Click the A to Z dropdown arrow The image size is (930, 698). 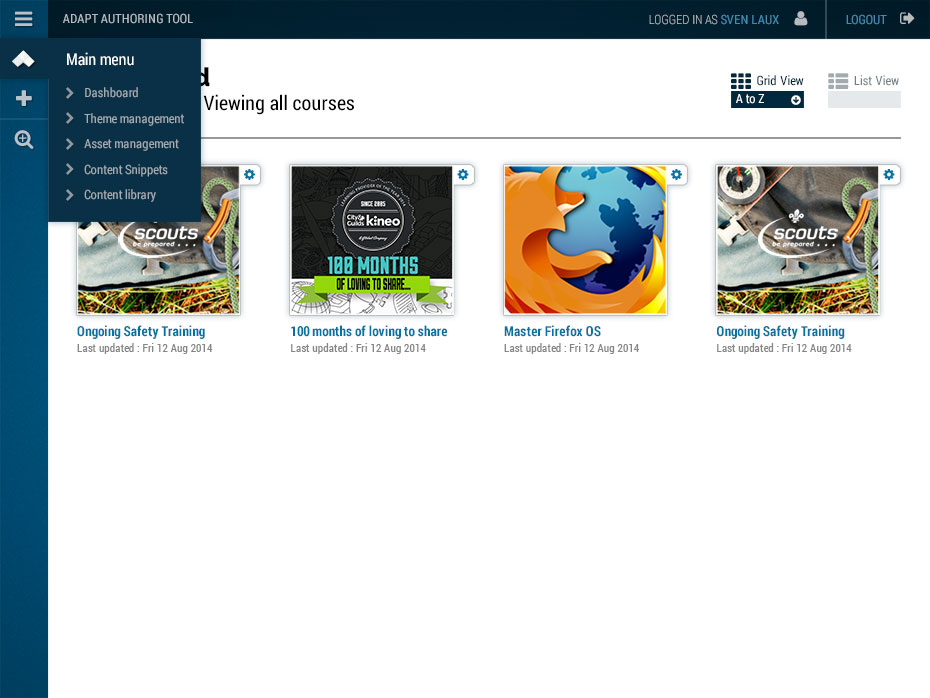coord(796,100)
